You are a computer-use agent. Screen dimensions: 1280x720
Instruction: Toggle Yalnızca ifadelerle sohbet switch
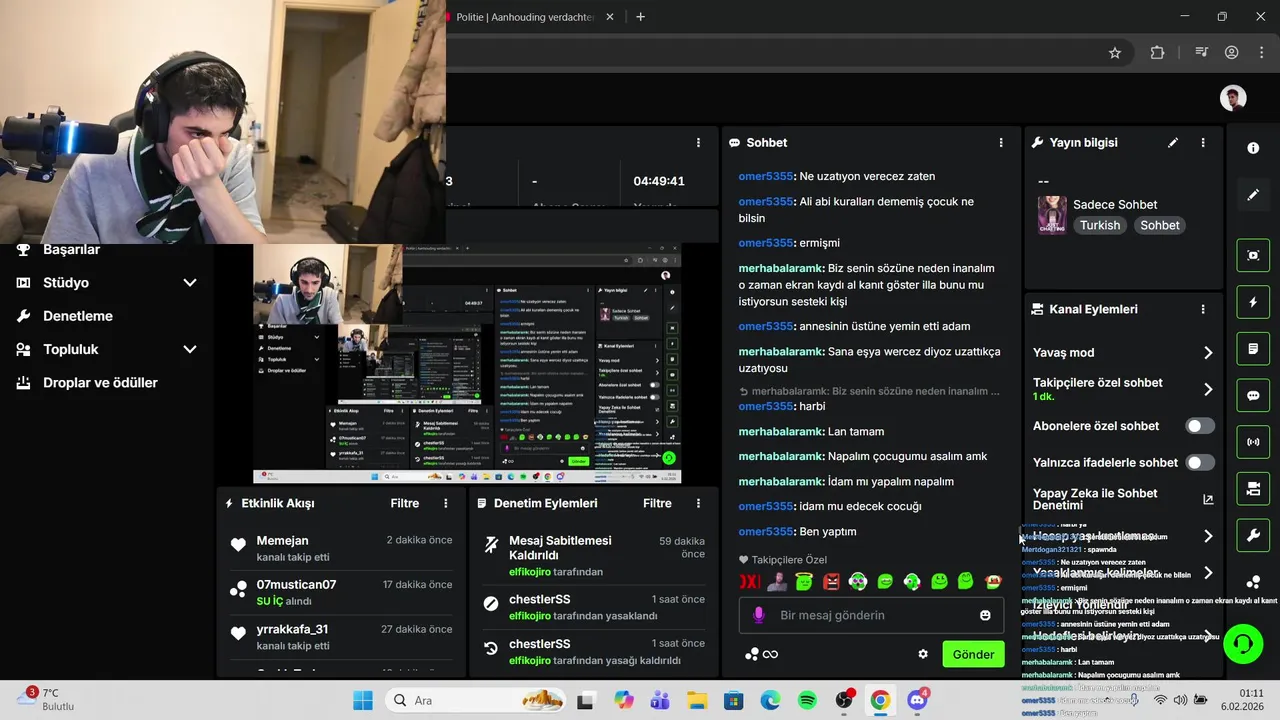[1200, 463]
